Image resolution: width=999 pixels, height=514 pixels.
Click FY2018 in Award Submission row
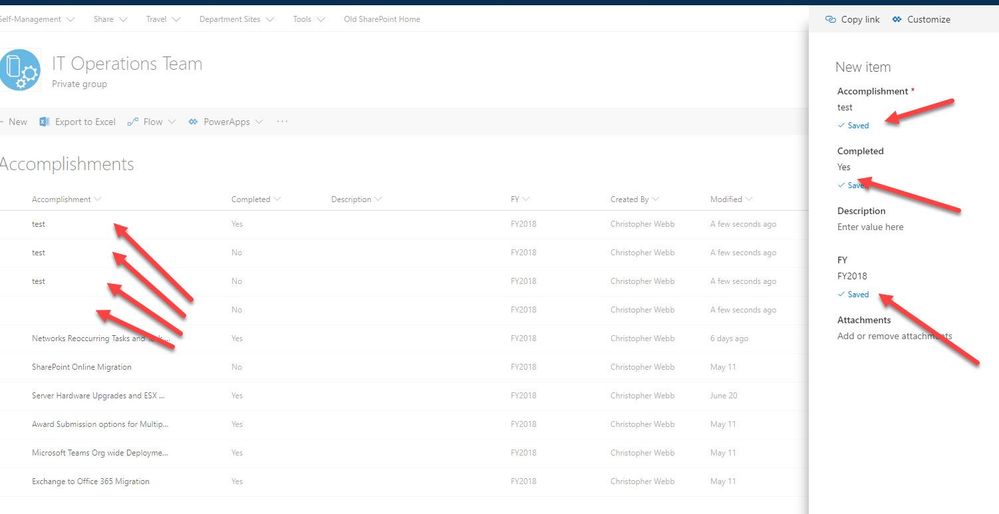(523, 424)
